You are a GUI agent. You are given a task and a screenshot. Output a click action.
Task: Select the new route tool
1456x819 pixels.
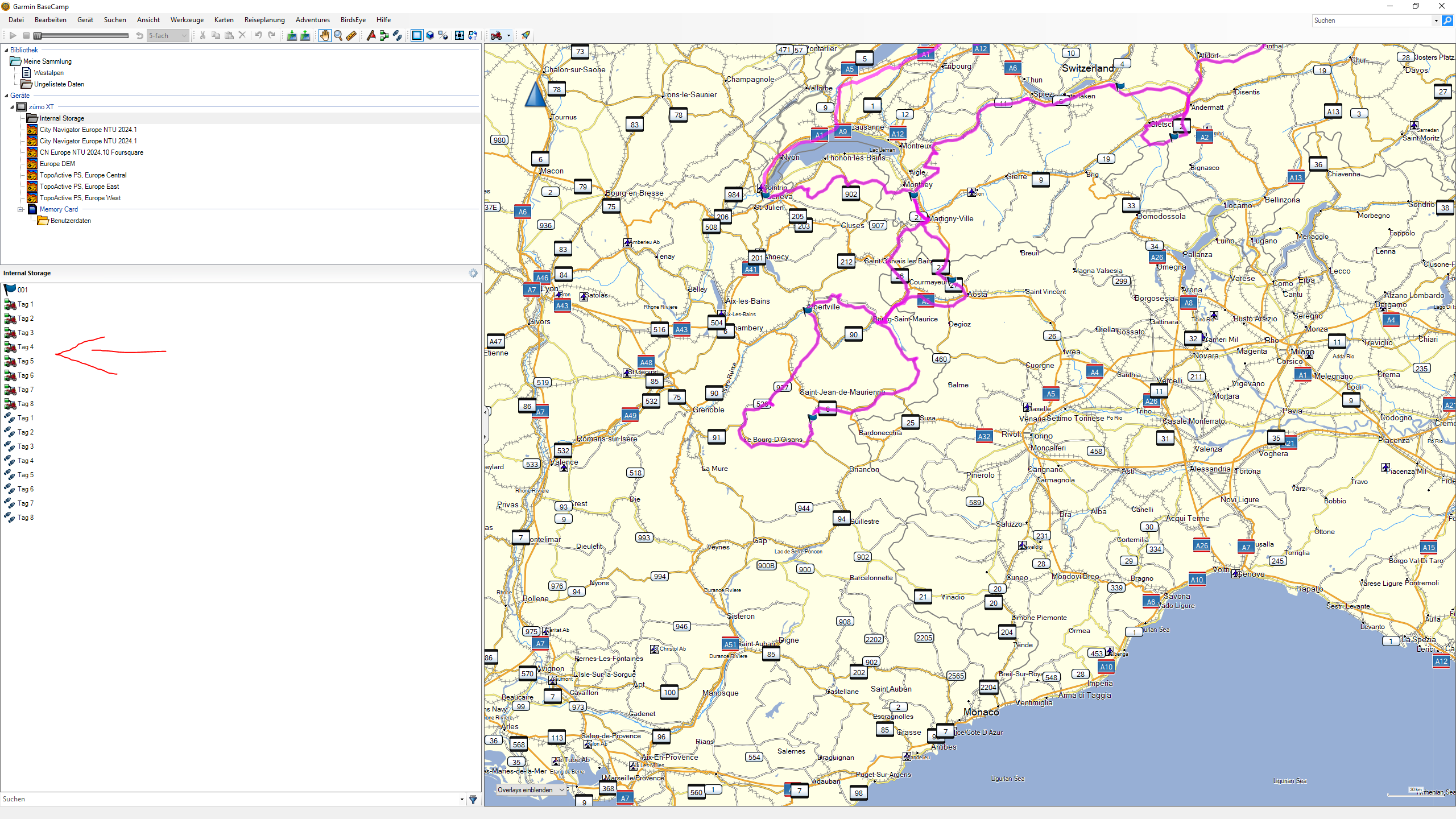[x=384, y=36]
